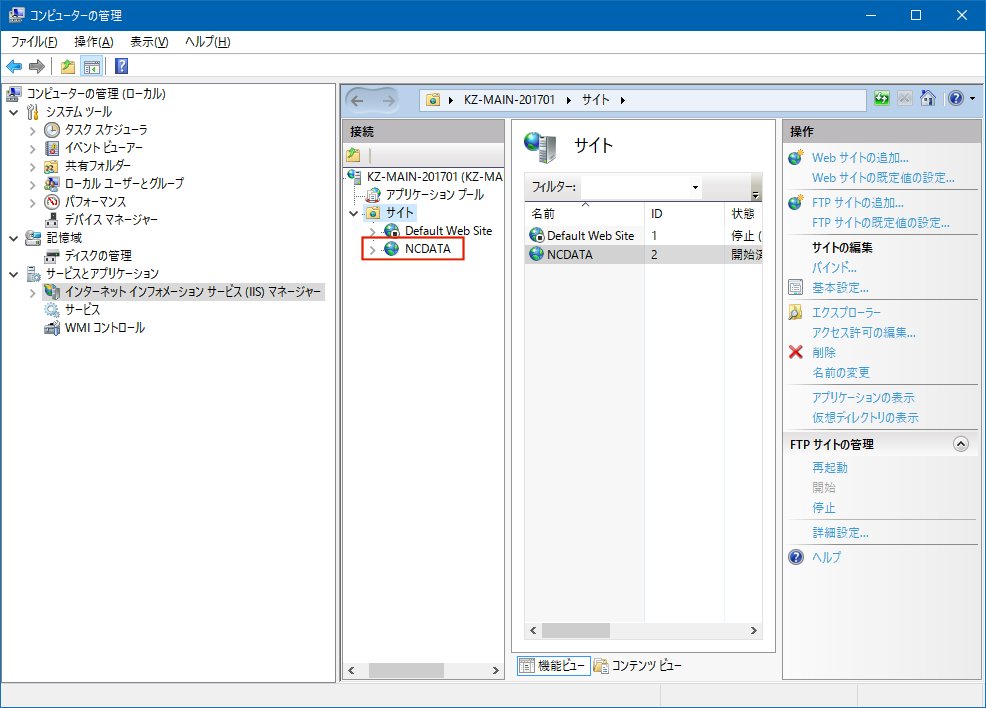The height and width of the screenshot is (708, 986).
Task: Select the 共有フォルダー icon
Action: [52, 166]
